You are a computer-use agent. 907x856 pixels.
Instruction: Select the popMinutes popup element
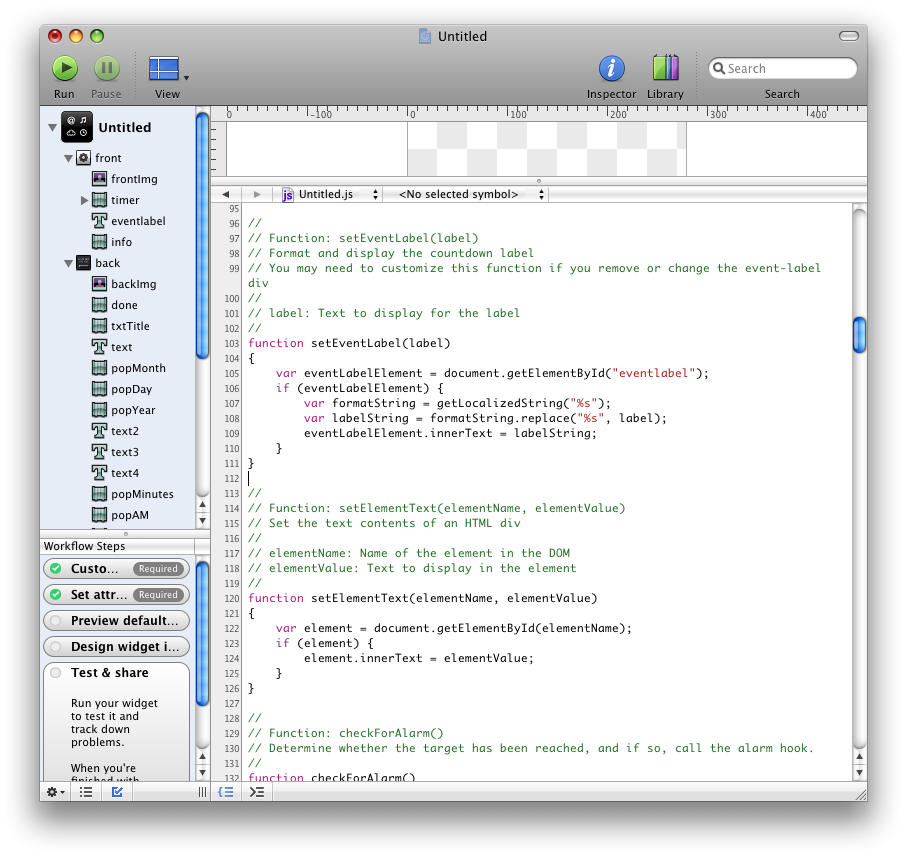click(x=133, y=494)
